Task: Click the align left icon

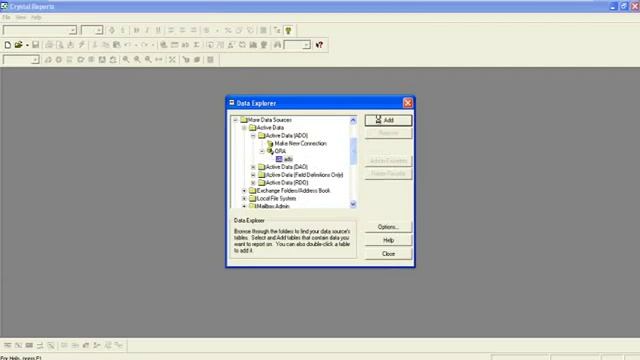Action: coord(171,30)
